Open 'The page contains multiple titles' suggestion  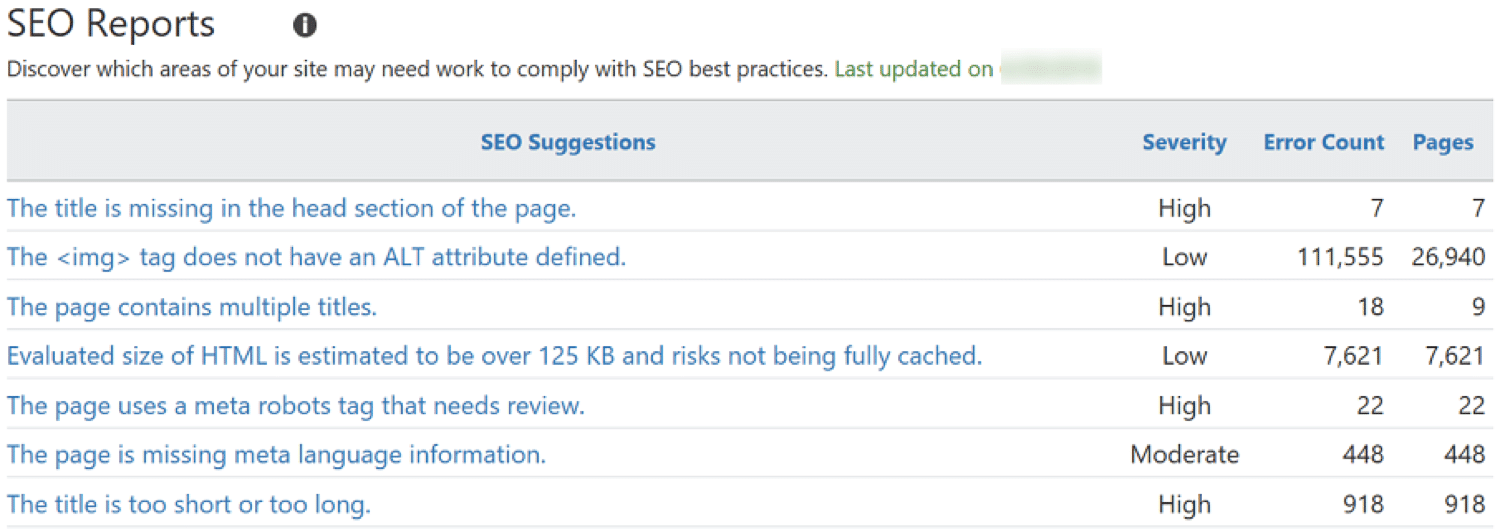coord(192,307)
